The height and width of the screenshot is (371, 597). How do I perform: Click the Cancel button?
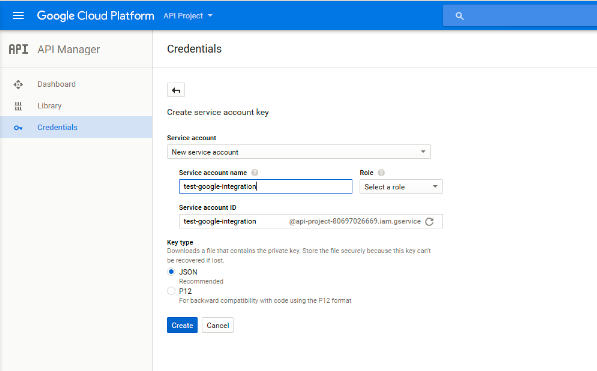218,325
